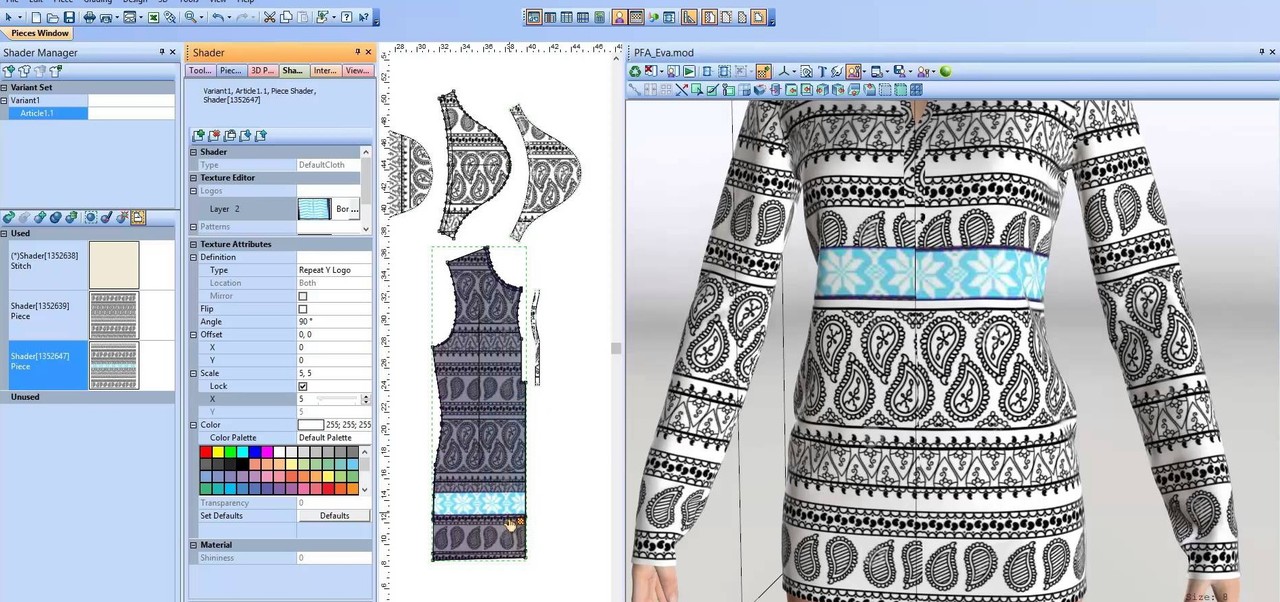
Task: Enable the Flip checkbox
Action: tap(303, 309)
